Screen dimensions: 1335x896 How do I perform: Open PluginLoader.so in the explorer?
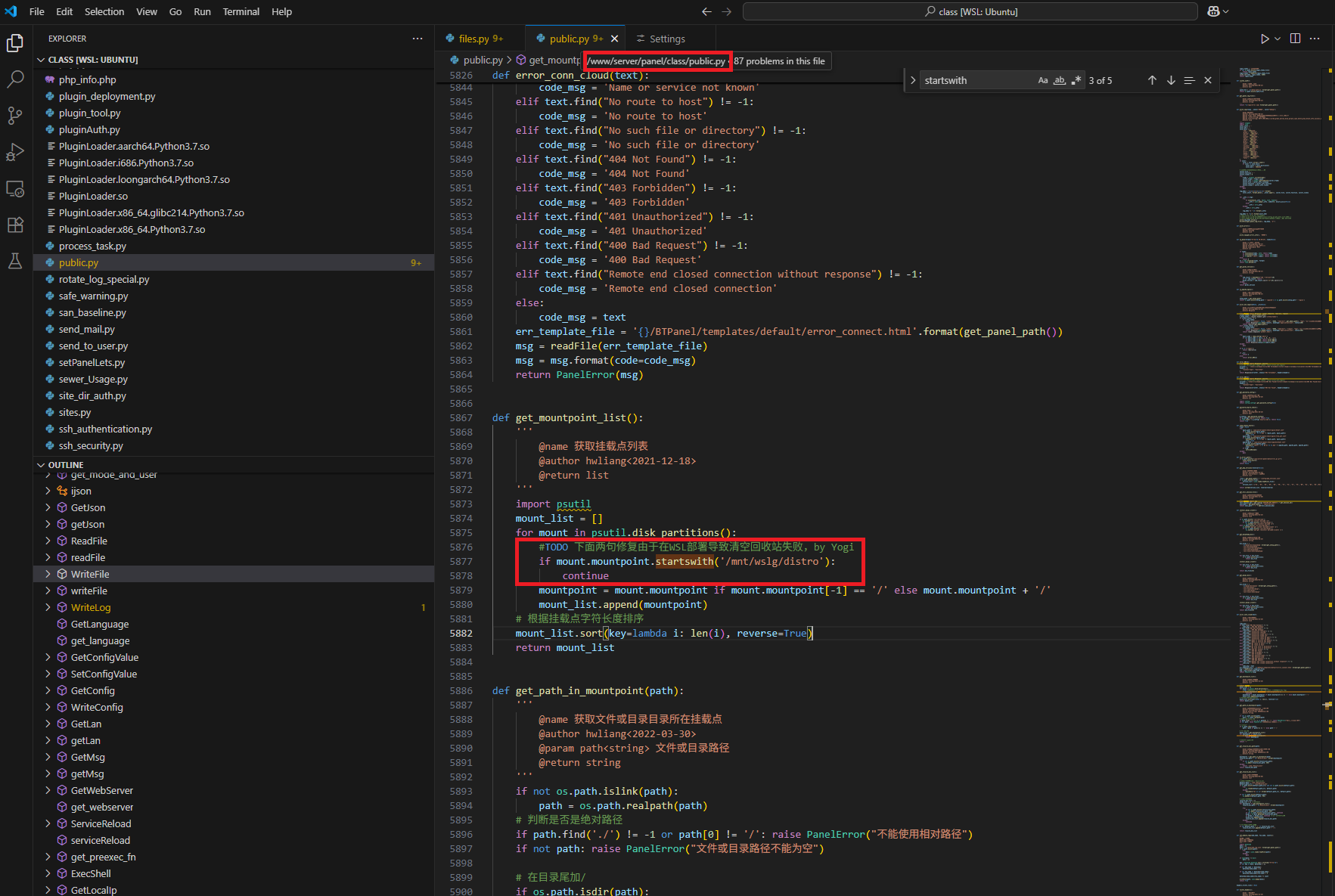(x=234, y=196)
